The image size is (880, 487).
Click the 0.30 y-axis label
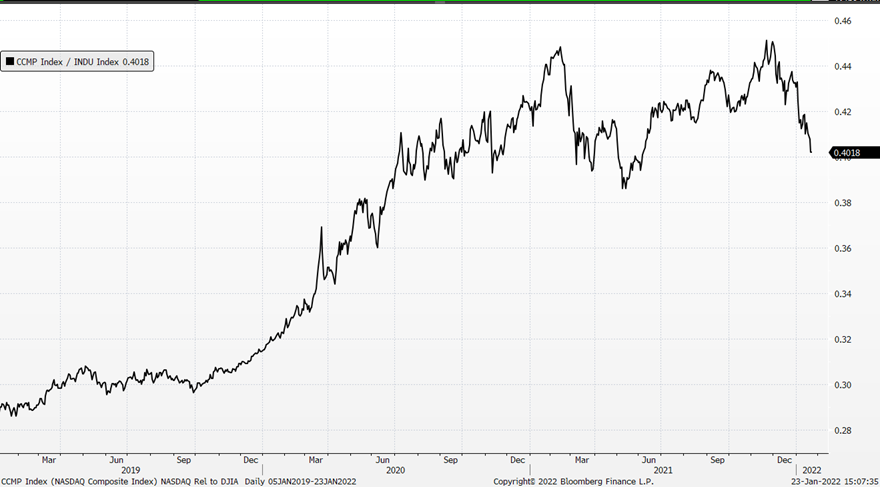click(843, 385)
